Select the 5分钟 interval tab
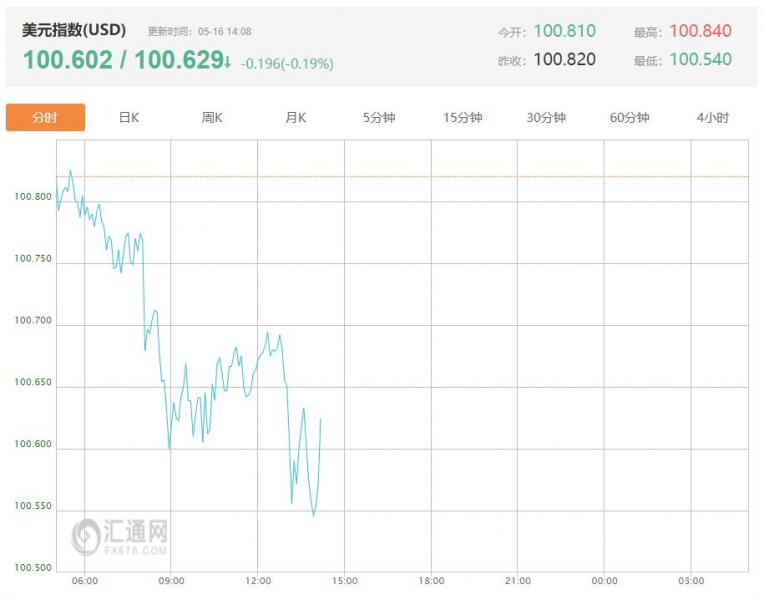This screenshot has width=764, height=600. pos(379,117)
